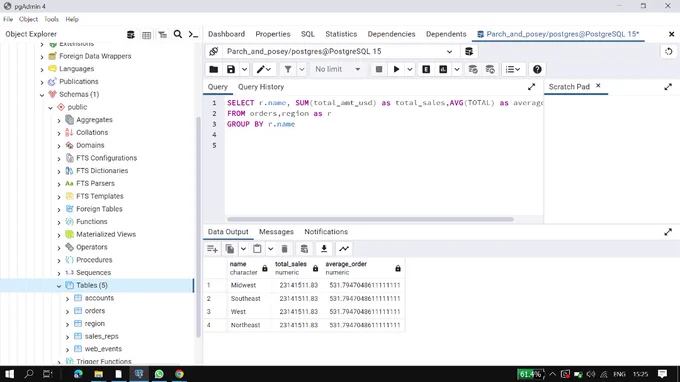Expand the orders table node

coord(67,311)
